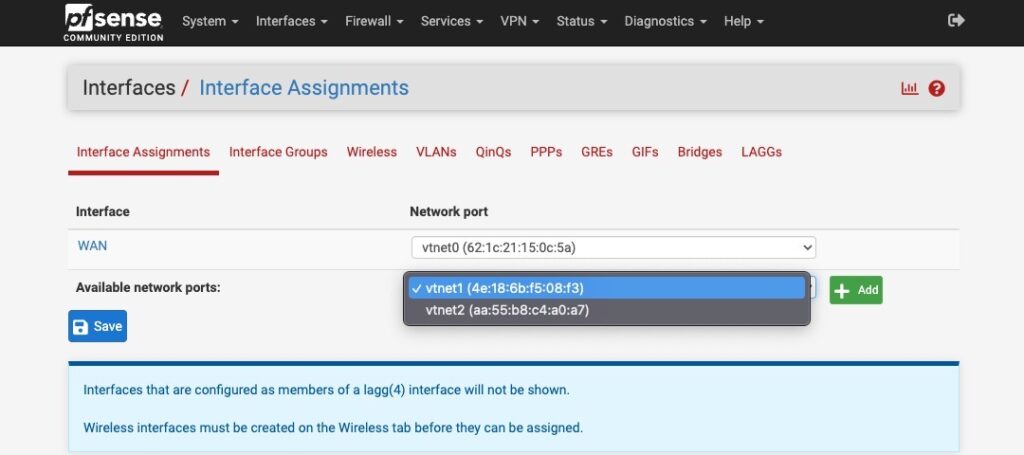
Task: Expand the Services dropdown menu
Action: (x=452, y=22)
